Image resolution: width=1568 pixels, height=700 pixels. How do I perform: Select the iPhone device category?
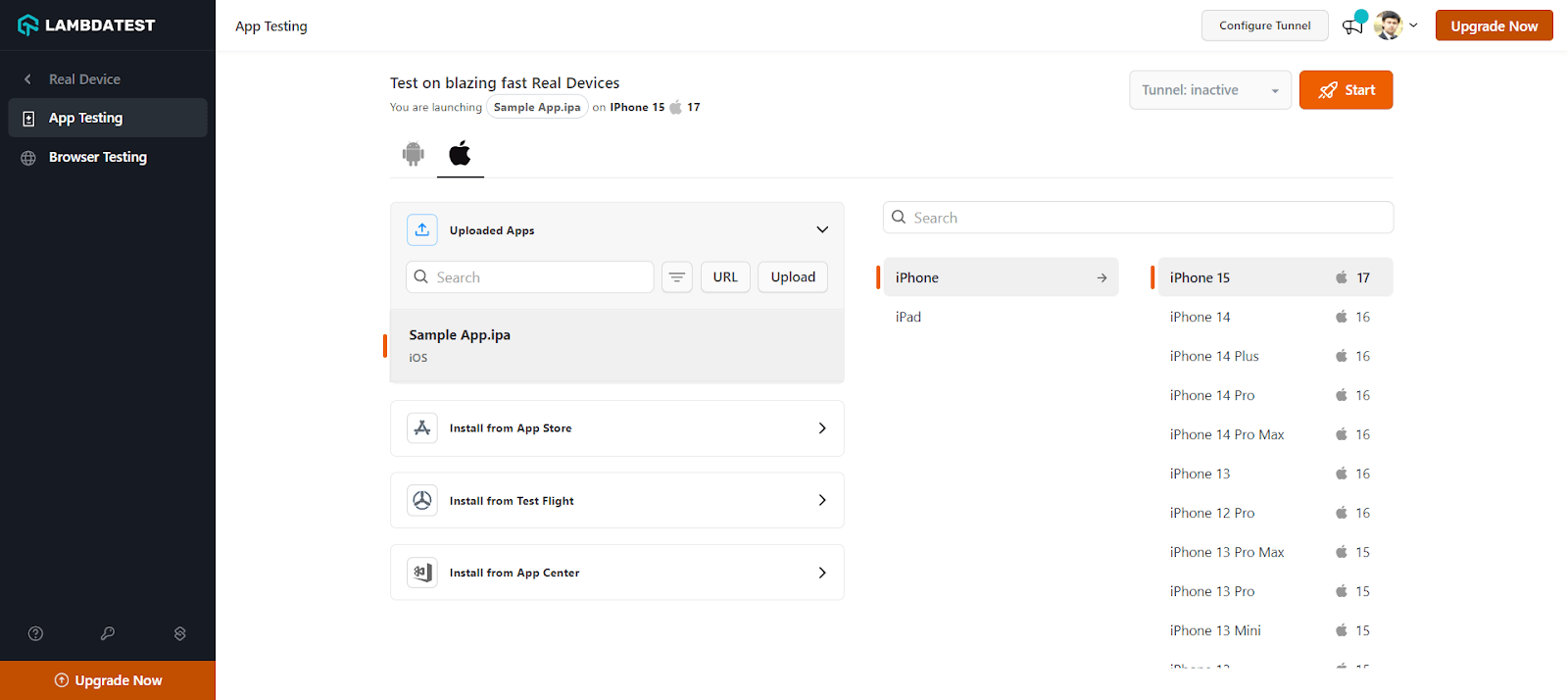click(x=1001, y=277)
